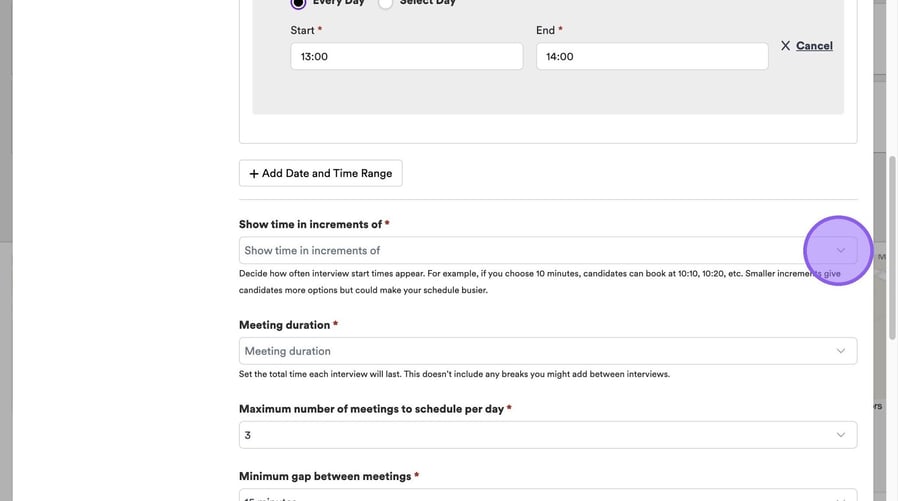Click the Cancel link
The image size is (898, 501).
pyautogui.click(x=814, y=46)
